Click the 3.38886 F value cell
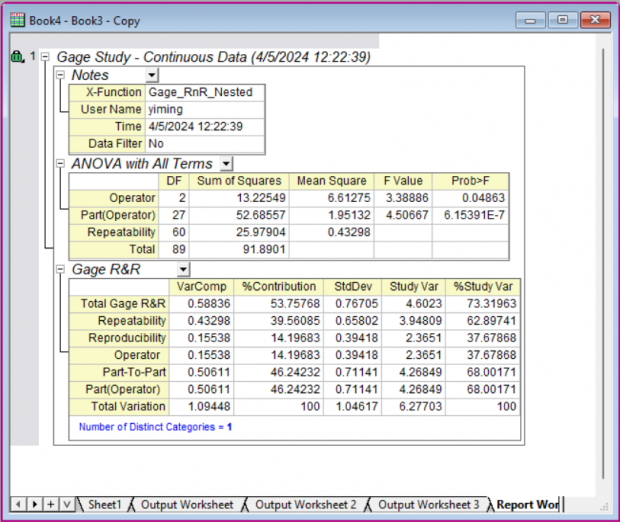 point(403,198)
